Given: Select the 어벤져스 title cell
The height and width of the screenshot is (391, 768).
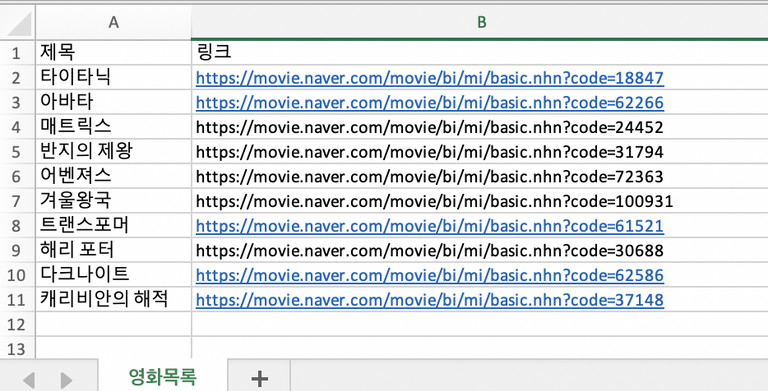Looking at the screenshot, I should pos(113,176).
